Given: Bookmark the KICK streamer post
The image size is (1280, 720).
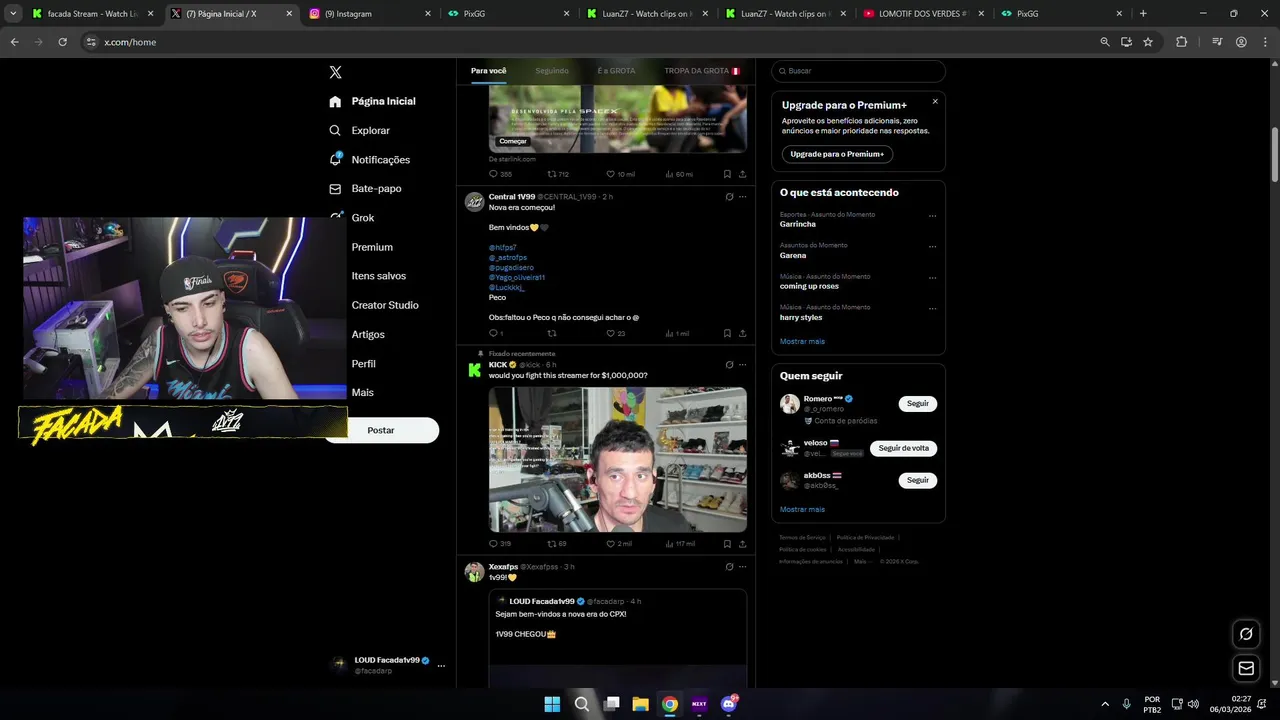Looking at the screenshot, I should click(x=727, y=544).
